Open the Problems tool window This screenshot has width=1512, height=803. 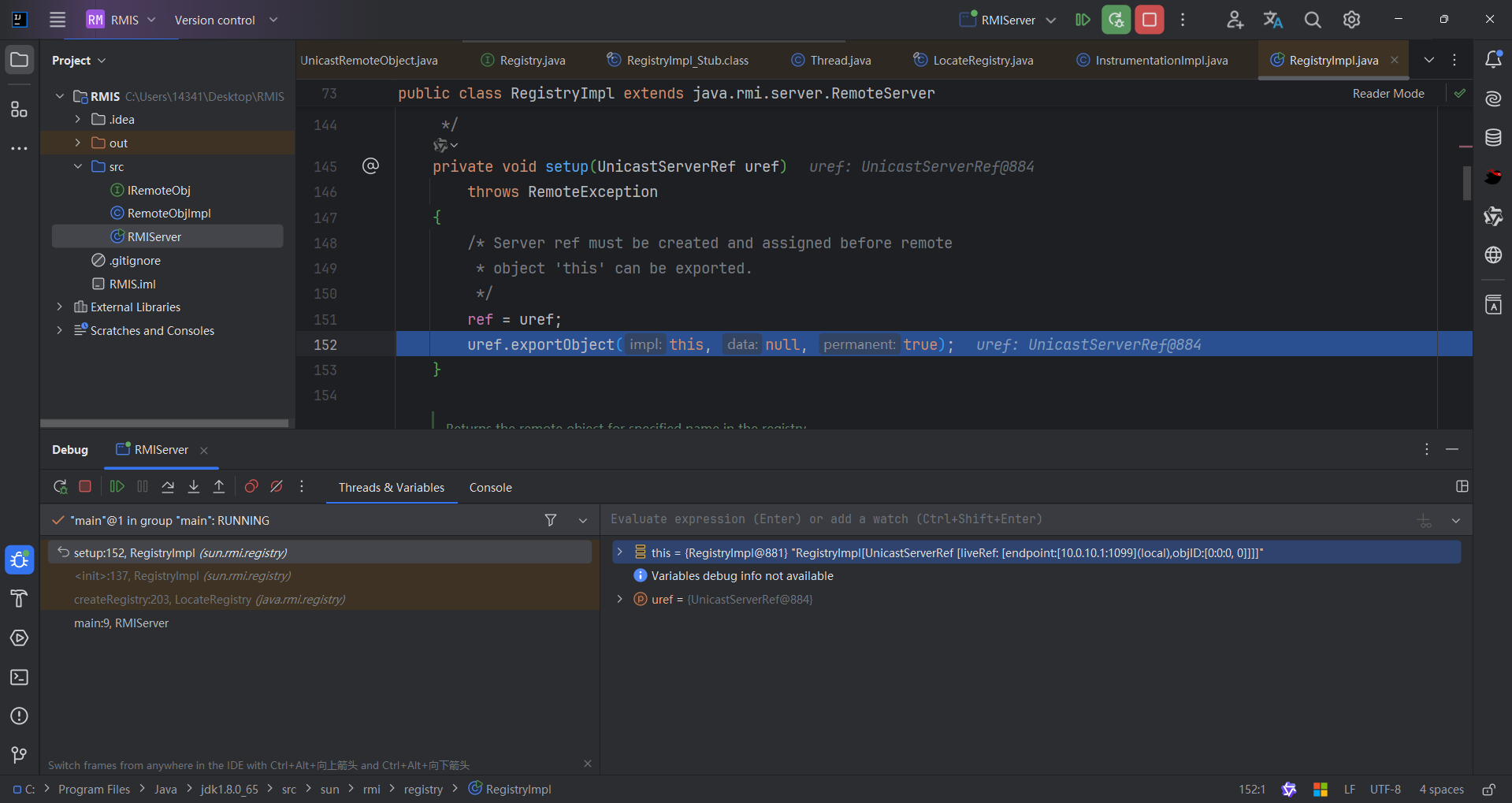tap(20, 716)
